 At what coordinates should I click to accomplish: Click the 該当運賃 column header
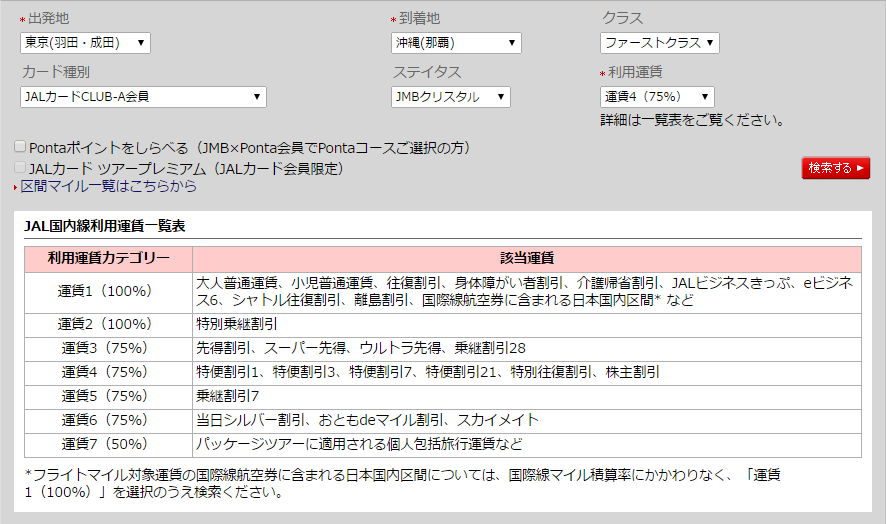point(527,259)
